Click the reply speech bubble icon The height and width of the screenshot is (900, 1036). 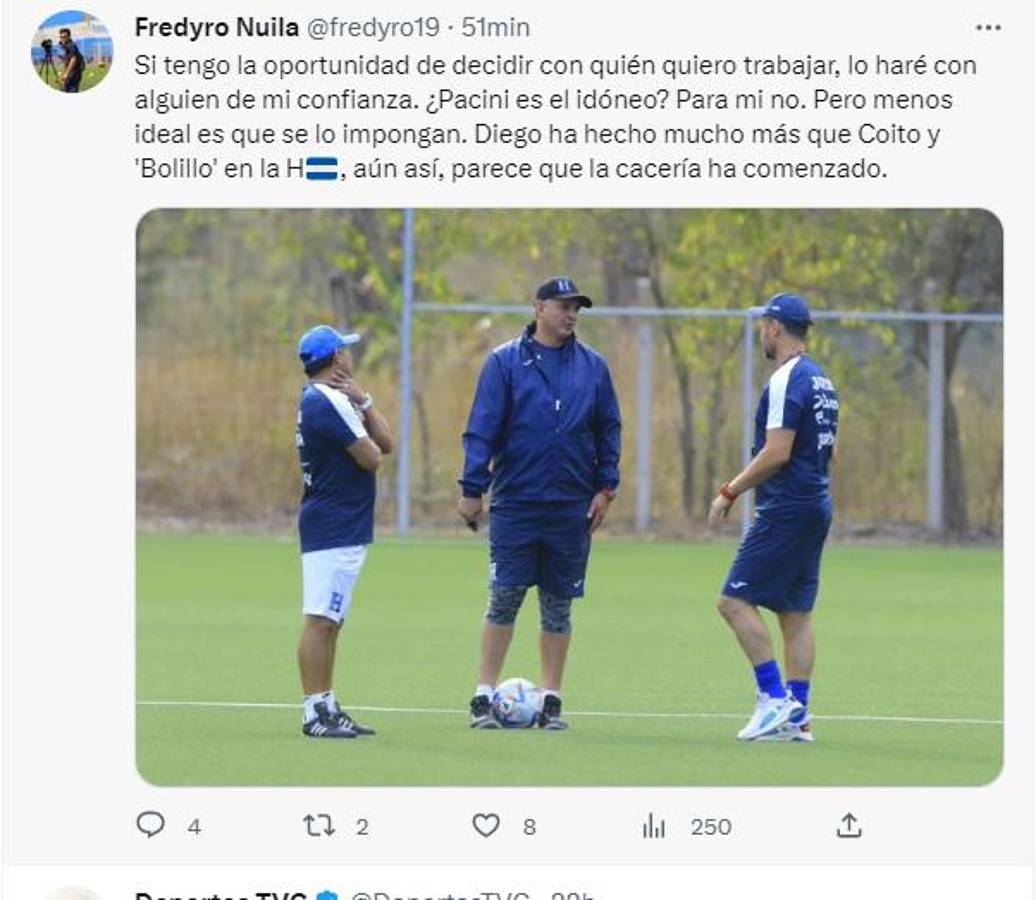click(150, 825)
